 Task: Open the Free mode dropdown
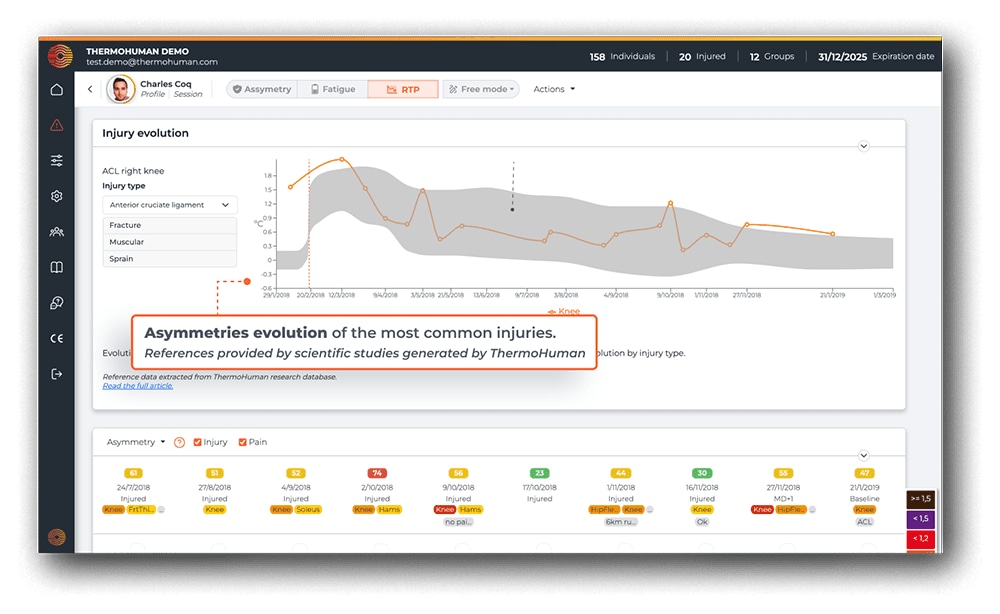481,89
